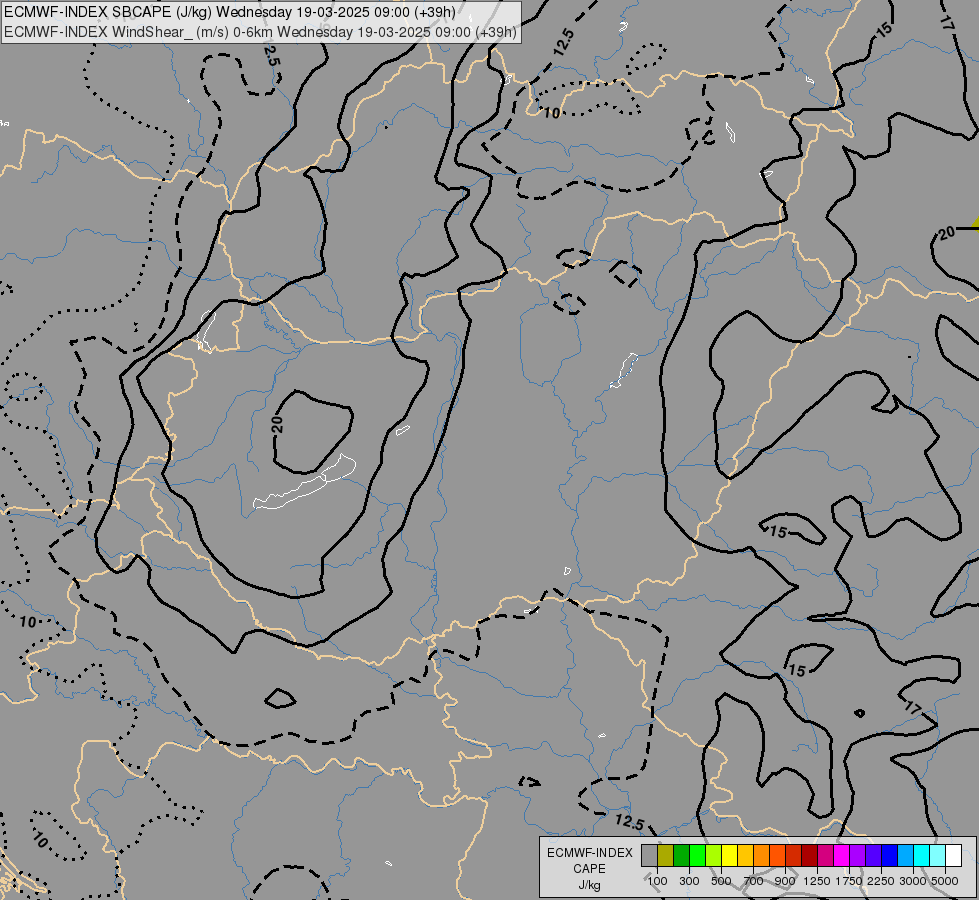Click the 300 value on the legend scale
Viewport: 979px width, 900px height.
[689, 881]
